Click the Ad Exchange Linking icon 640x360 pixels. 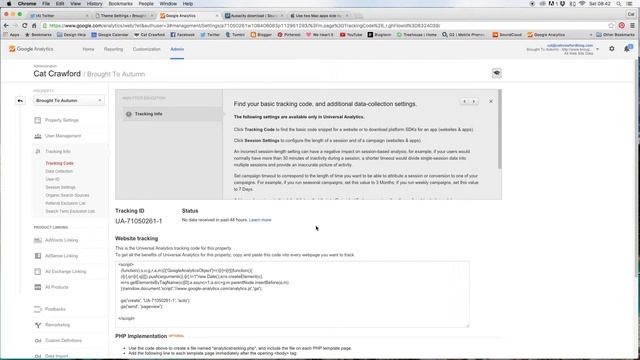38,271
